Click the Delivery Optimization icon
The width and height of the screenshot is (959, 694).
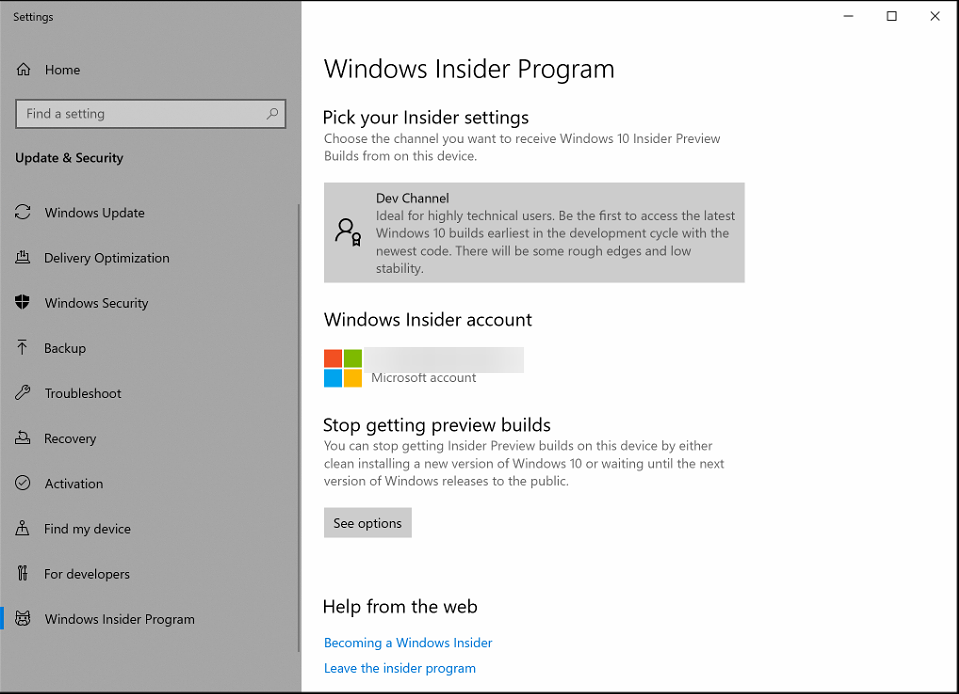click(23, 257)
